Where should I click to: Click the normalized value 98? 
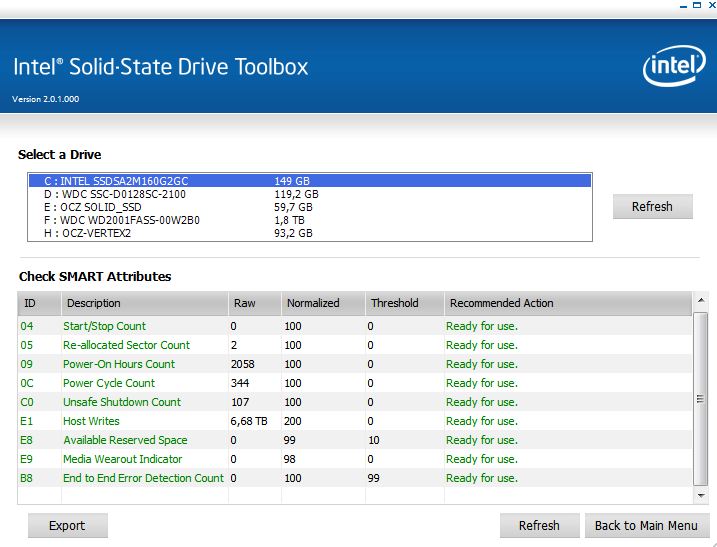click(x=289, y=459)
